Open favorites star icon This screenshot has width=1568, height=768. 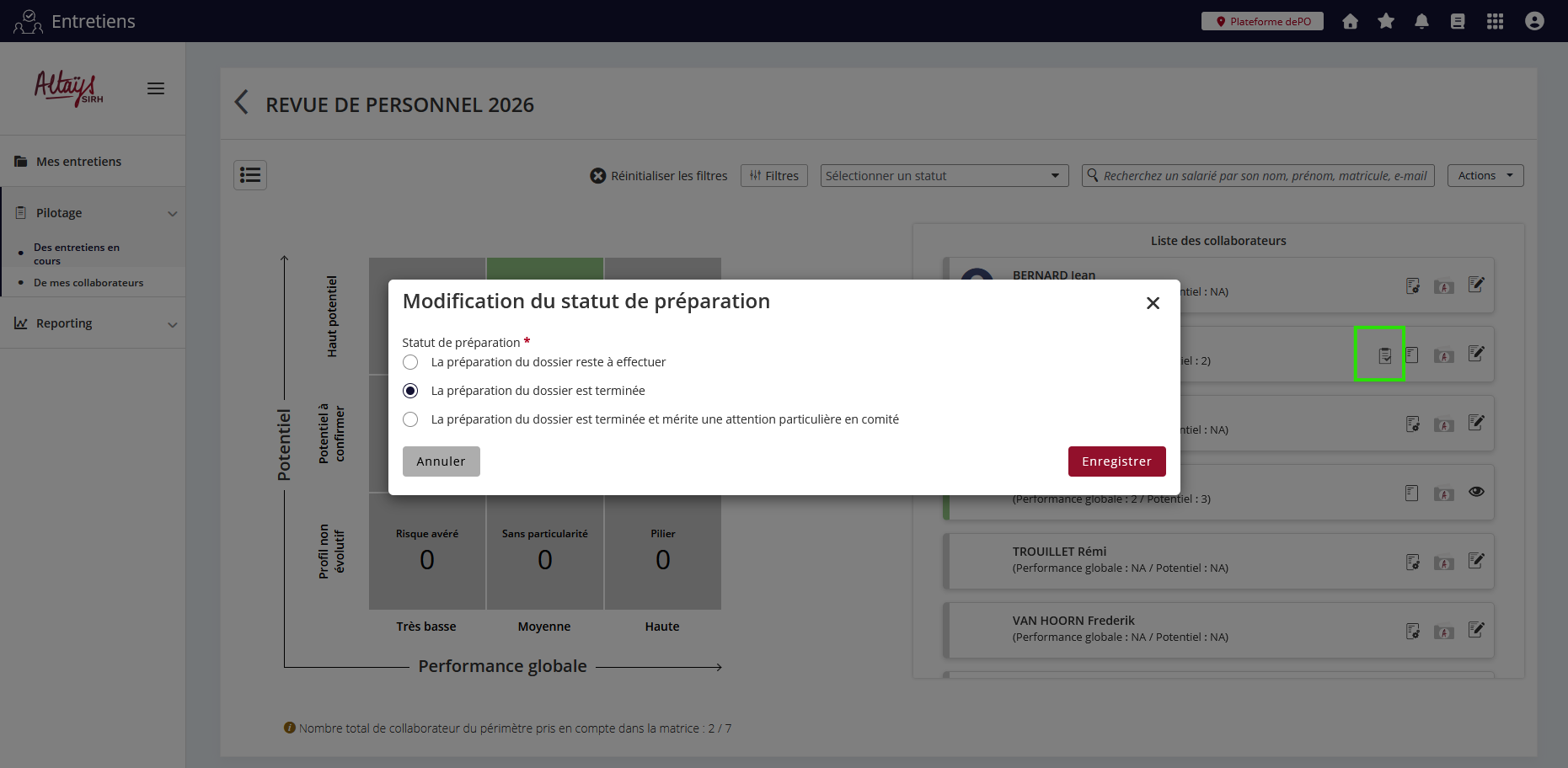pyautogui.click(x=1386, y=21)
